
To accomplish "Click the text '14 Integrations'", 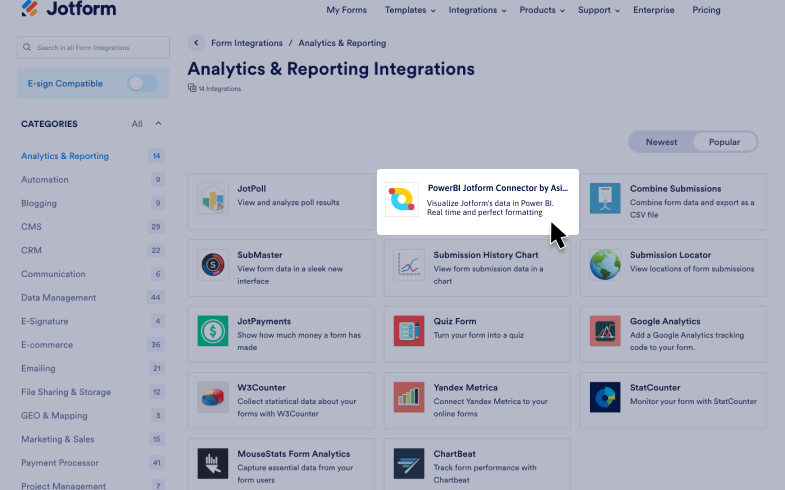I will tap(220, 89).
